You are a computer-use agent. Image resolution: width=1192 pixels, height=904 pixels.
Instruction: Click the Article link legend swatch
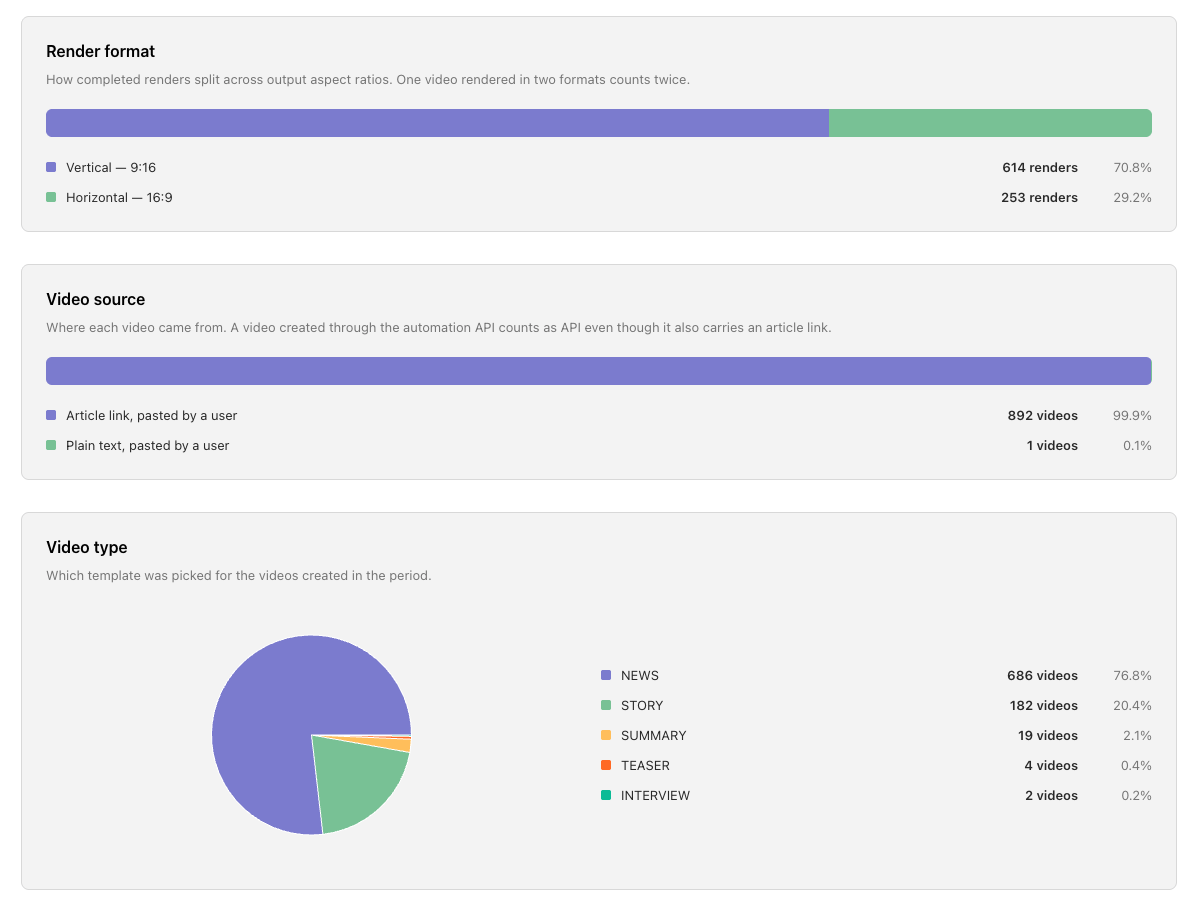click(51, 415)
